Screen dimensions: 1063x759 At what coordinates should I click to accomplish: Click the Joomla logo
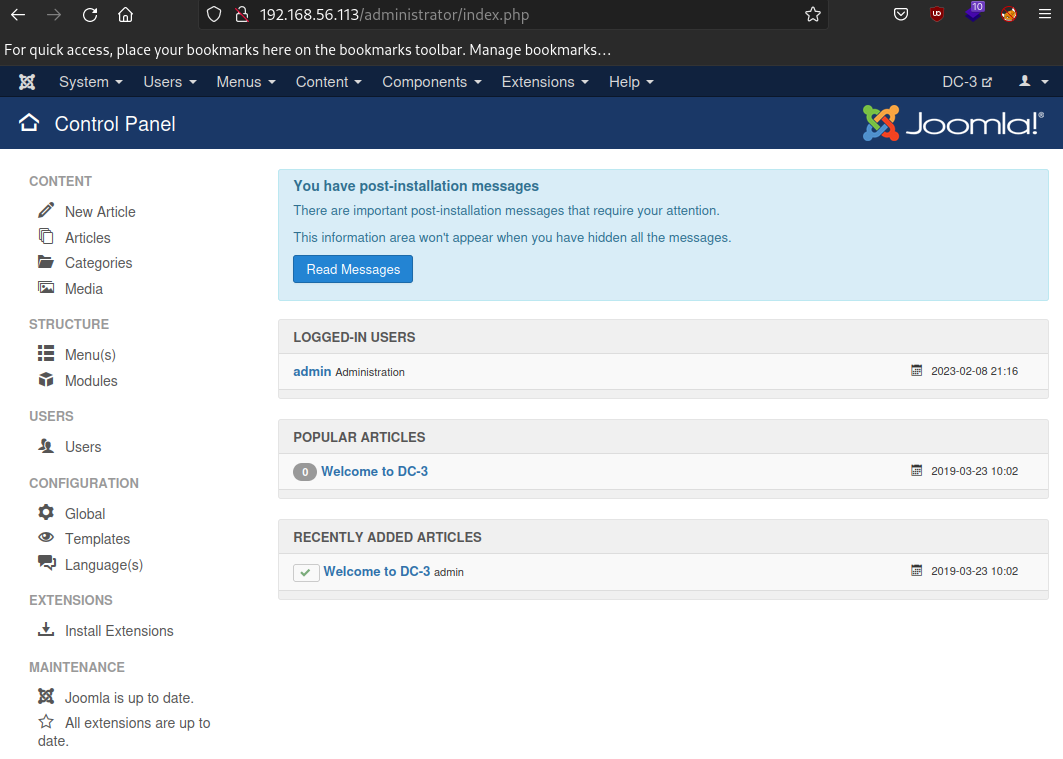(x=952, y=123)
